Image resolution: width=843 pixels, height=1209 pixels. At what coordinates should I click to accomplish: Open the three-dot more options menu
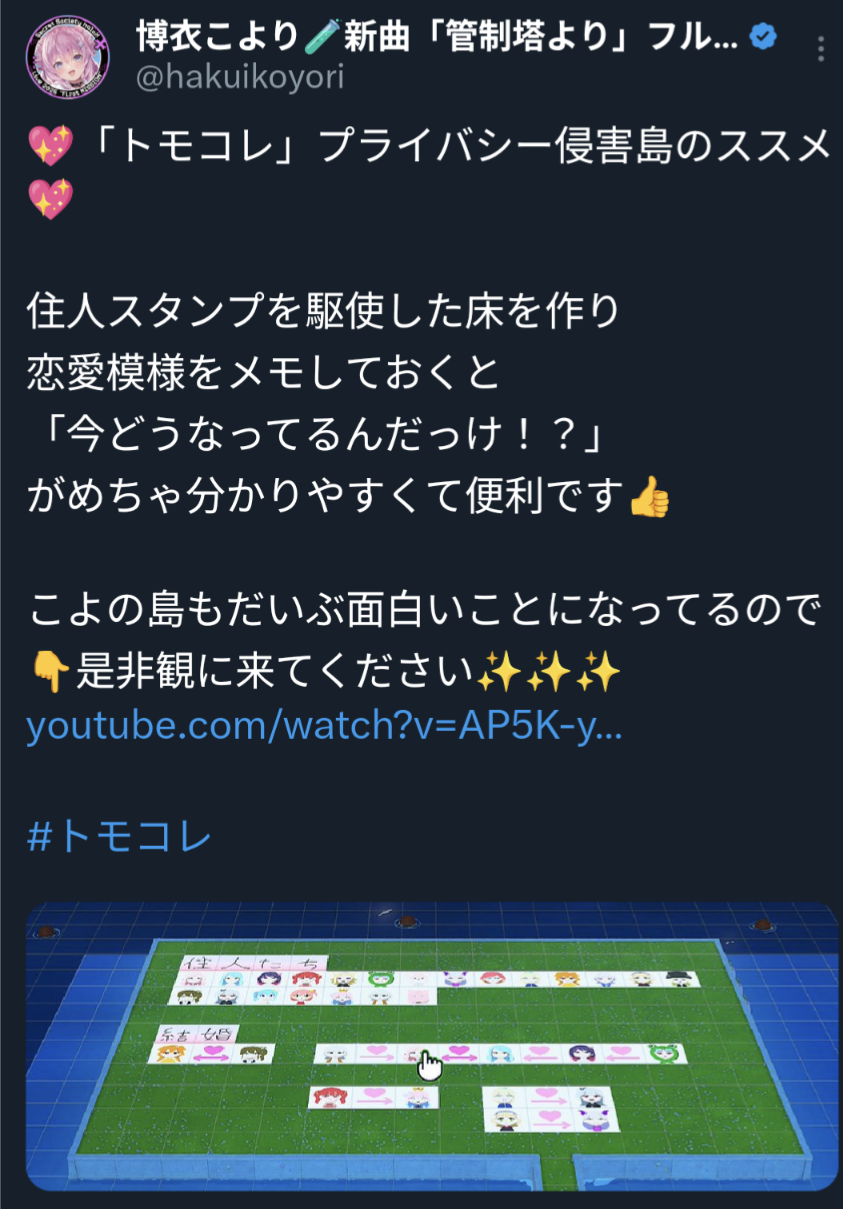pyautogui.click(x=821, y=48)
